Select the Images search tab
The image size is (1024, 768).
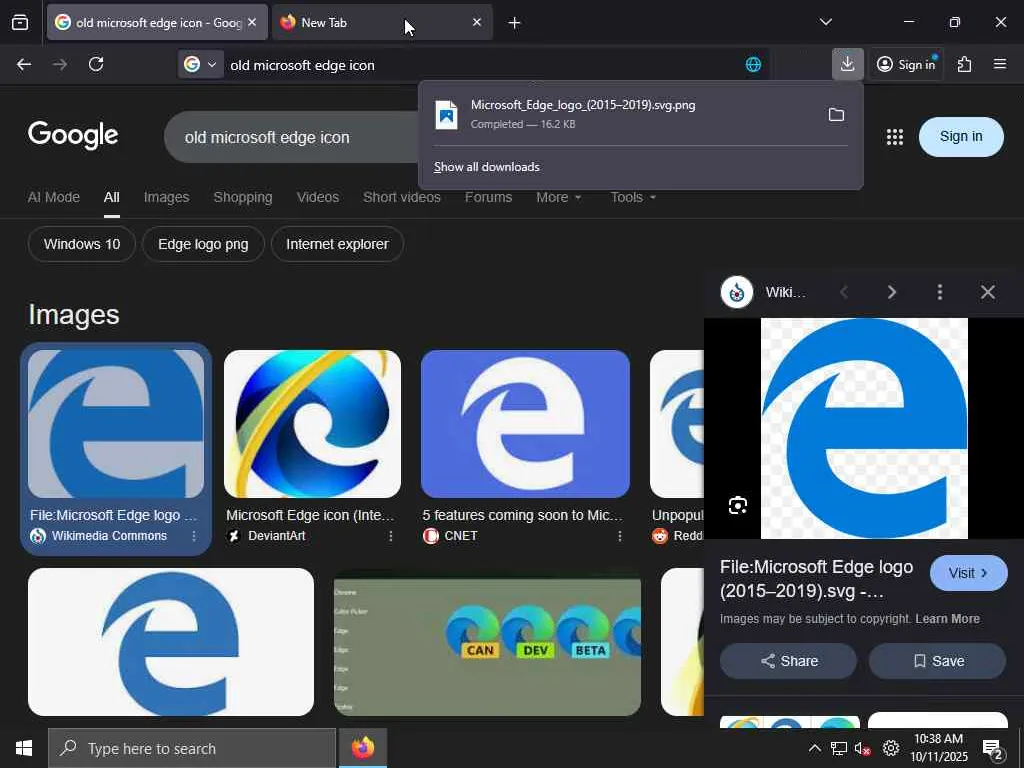coord(167,197)
